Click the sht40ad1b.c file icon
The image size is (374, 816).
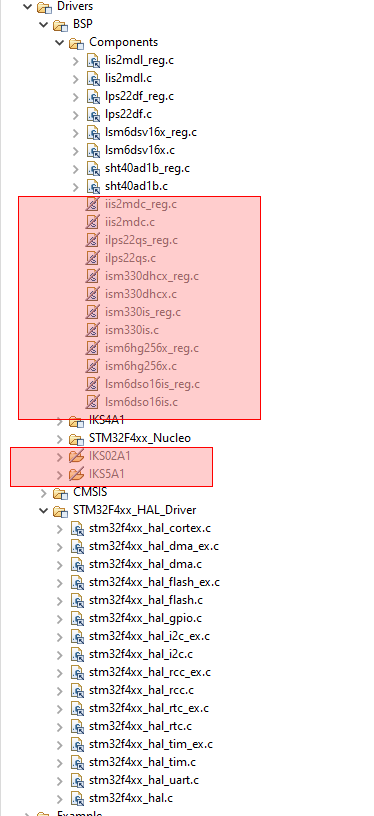[93, 186]
